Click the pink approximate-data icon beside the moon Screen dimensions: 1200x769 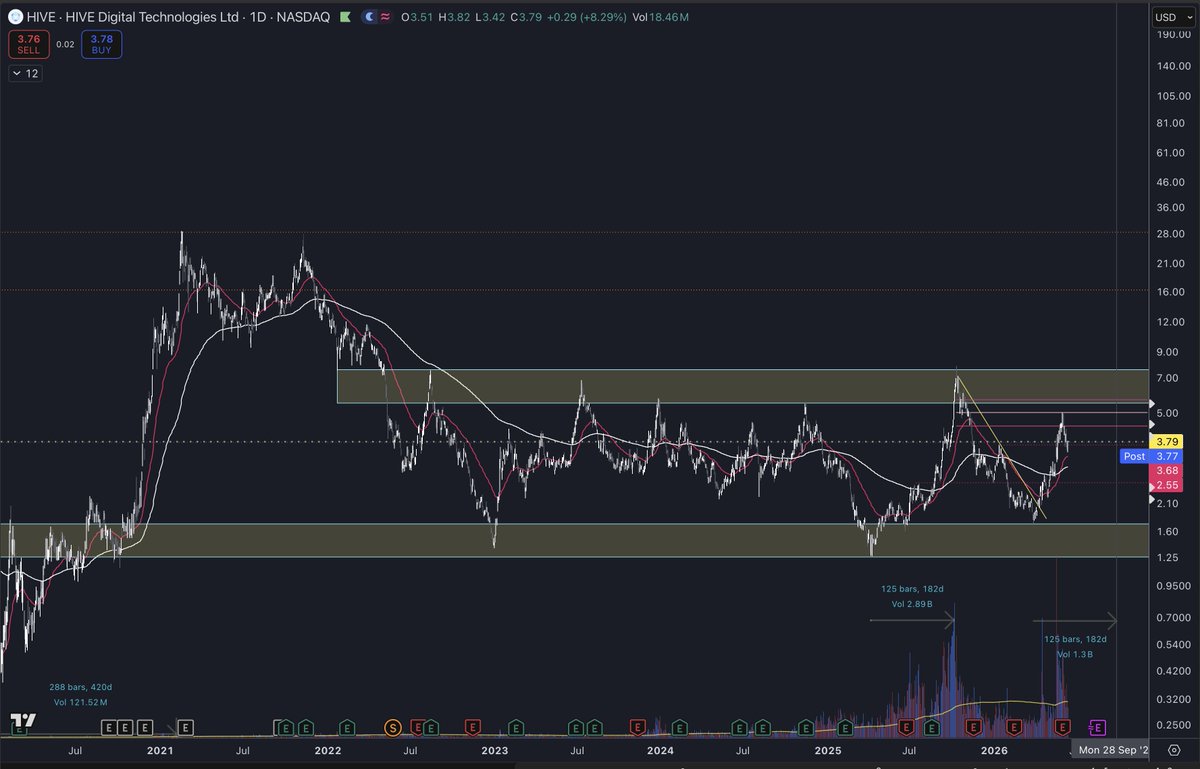tap(385, 17)
